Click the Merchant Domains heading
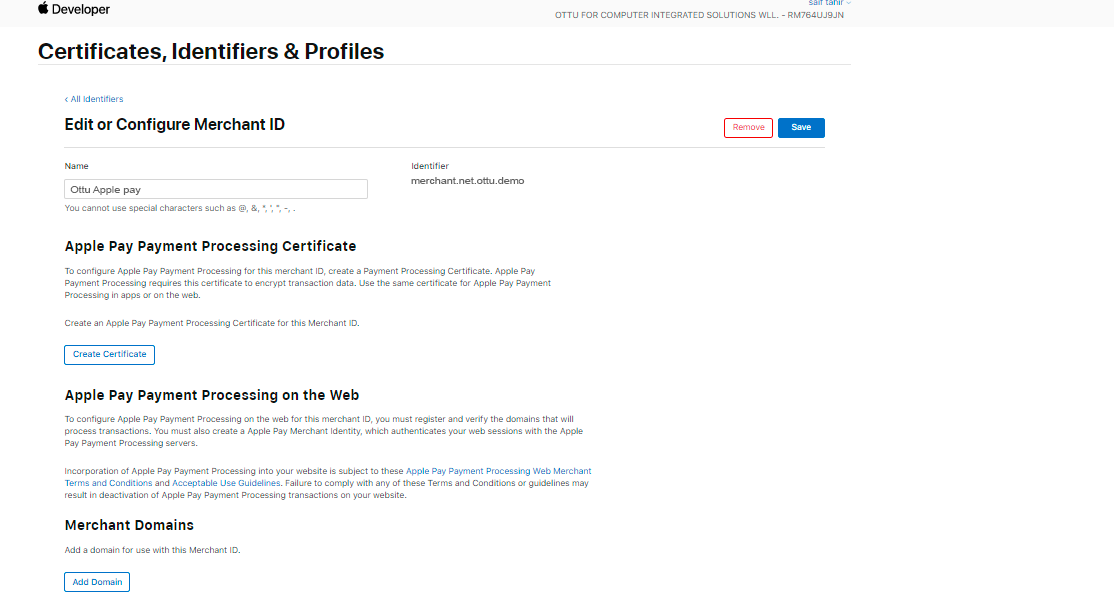1114x608 pixels. click(129, 525)
